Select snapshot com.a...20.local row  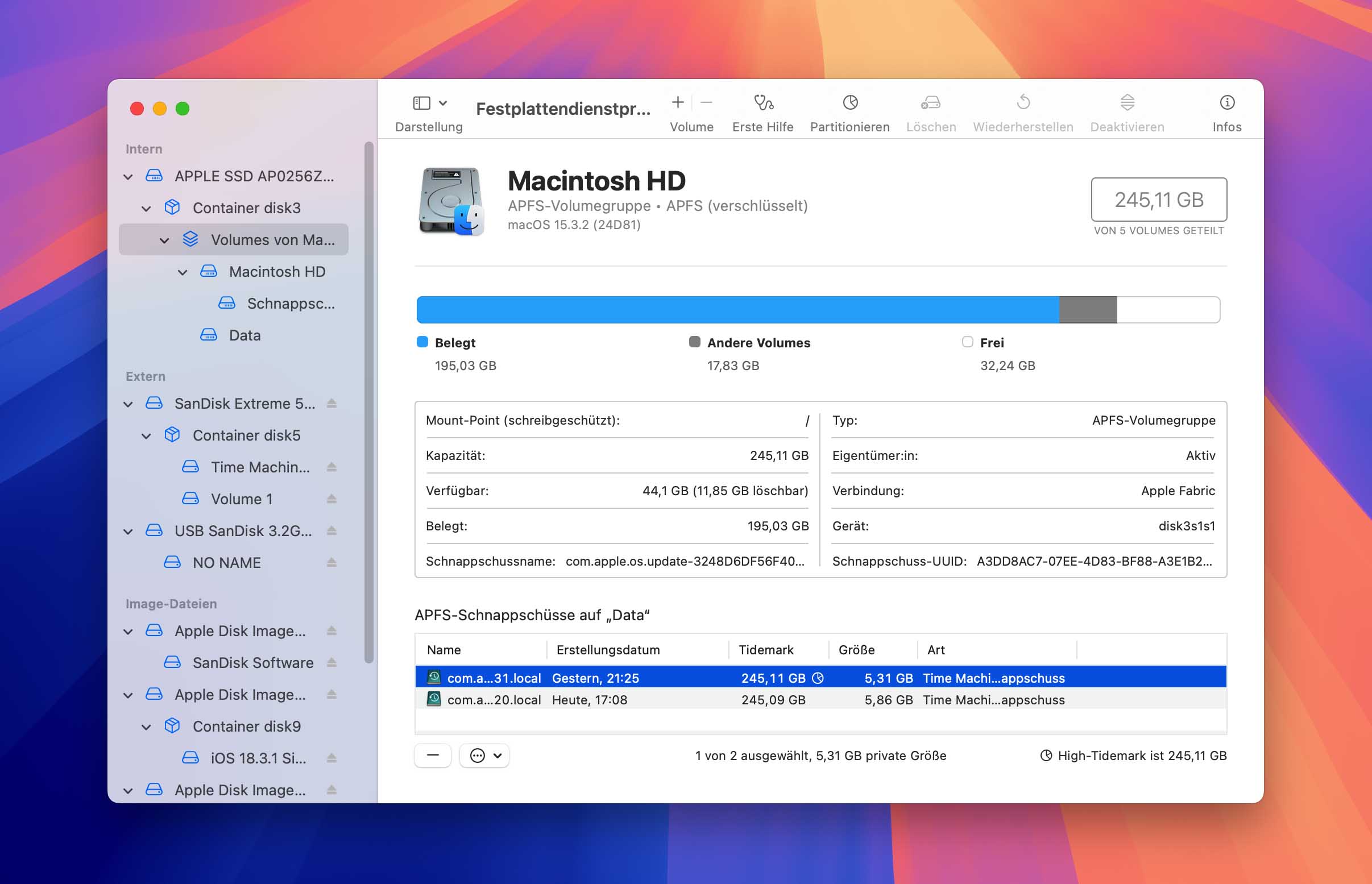(x=821, y=700)
